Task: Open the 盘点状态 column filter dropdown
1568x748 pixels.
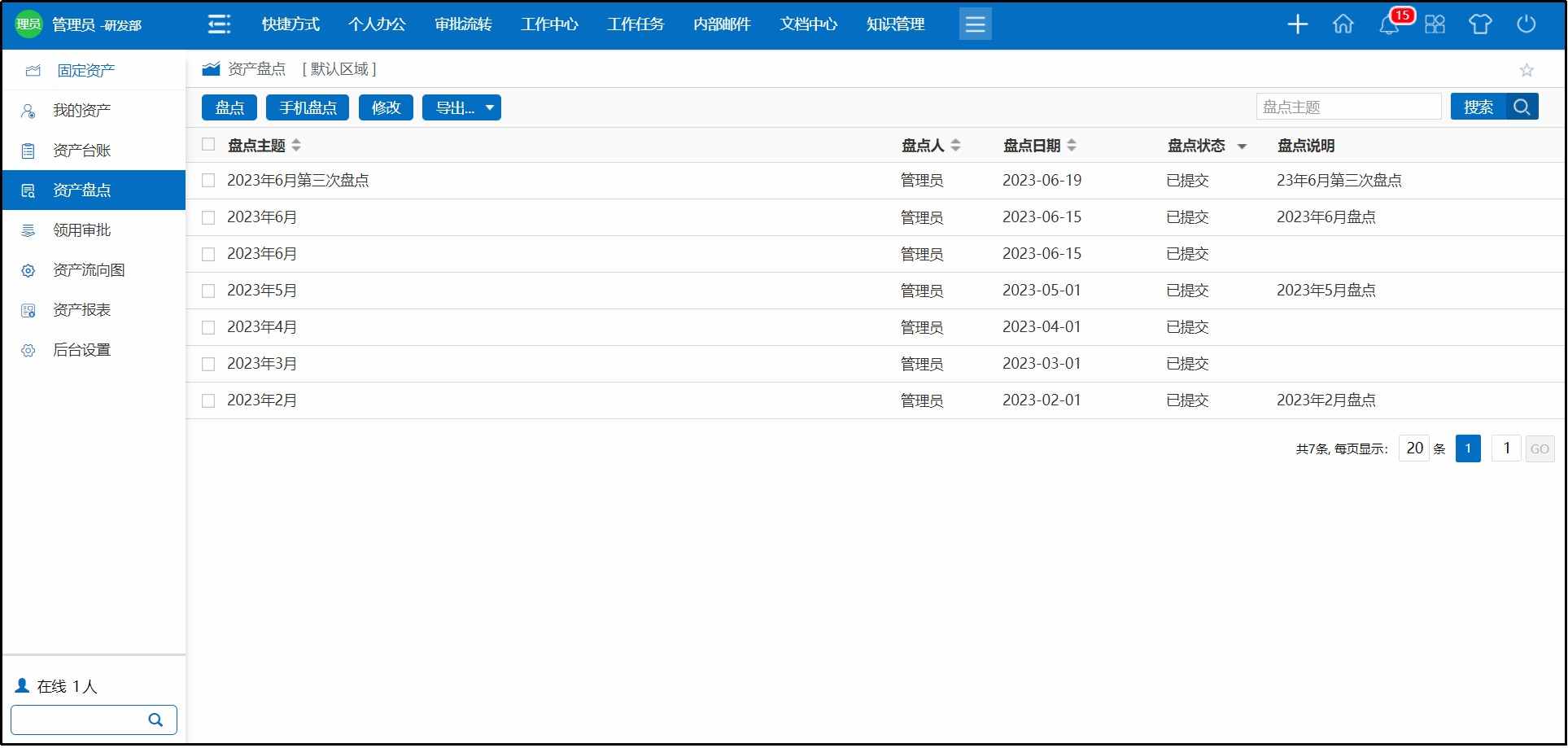Action: pos(1242,147)
